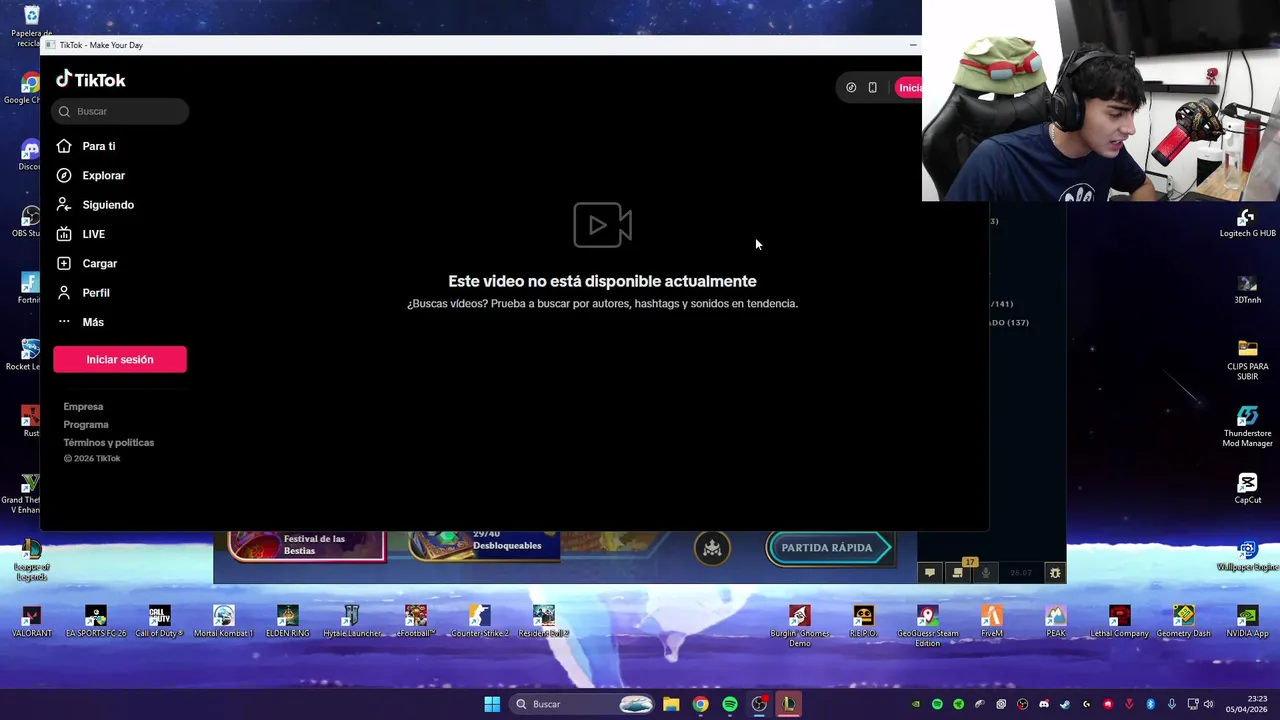
Task: Click the top-right Iniciar sesión button
Action: 909,88
